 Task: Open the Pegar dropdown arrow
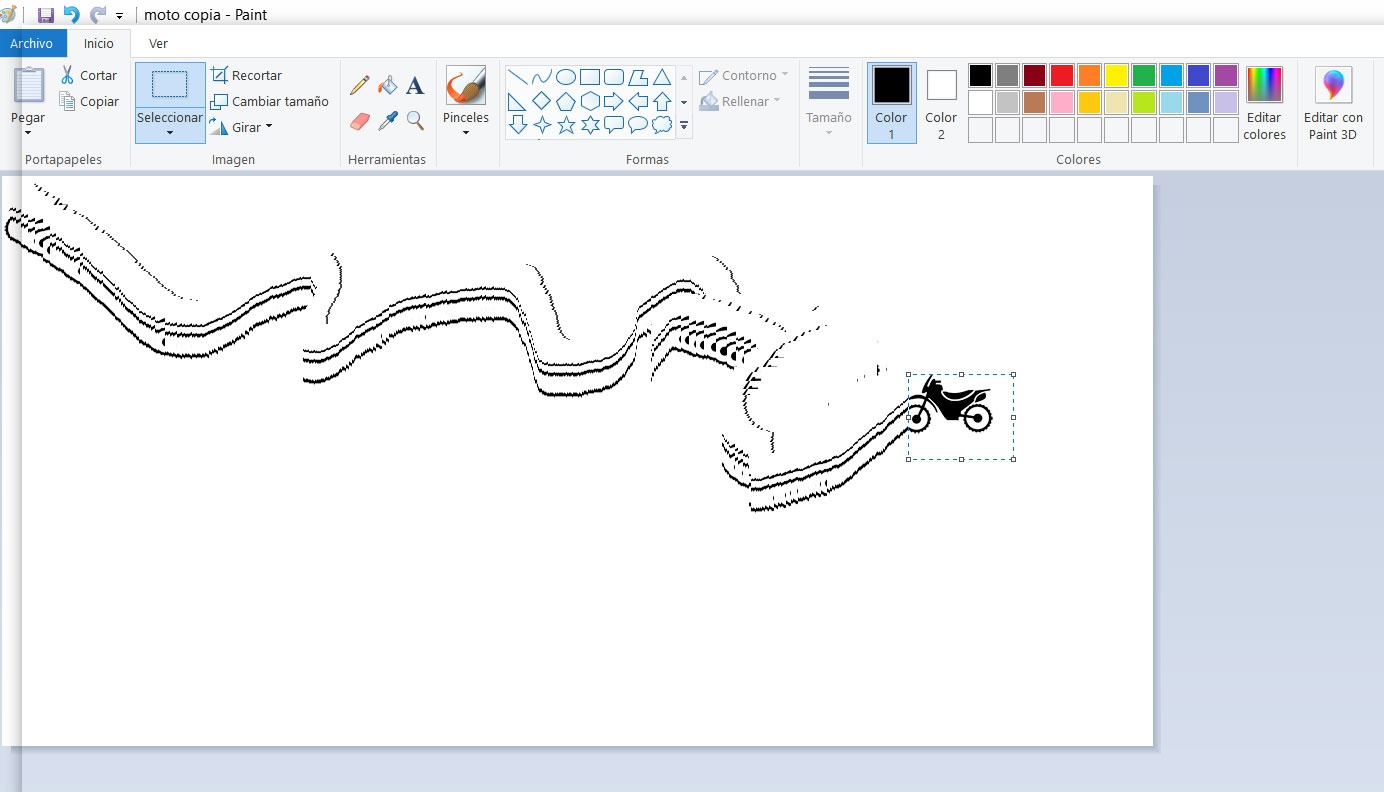tap(28, 133)
